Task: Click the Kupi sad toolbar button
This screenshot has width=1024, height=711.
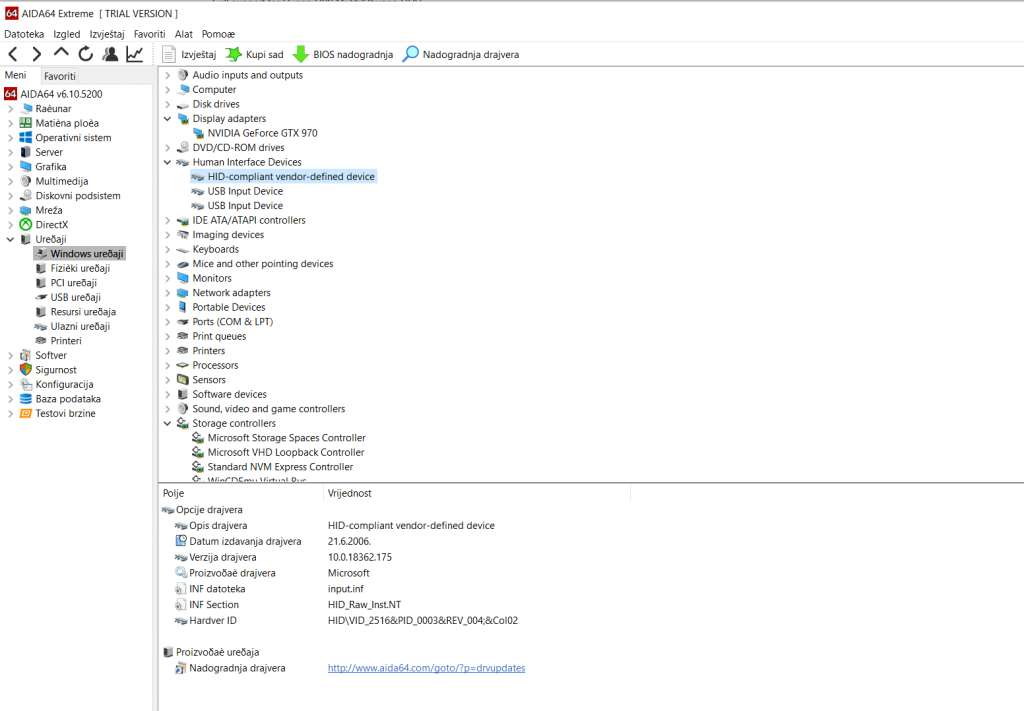Action: (255, 54)
